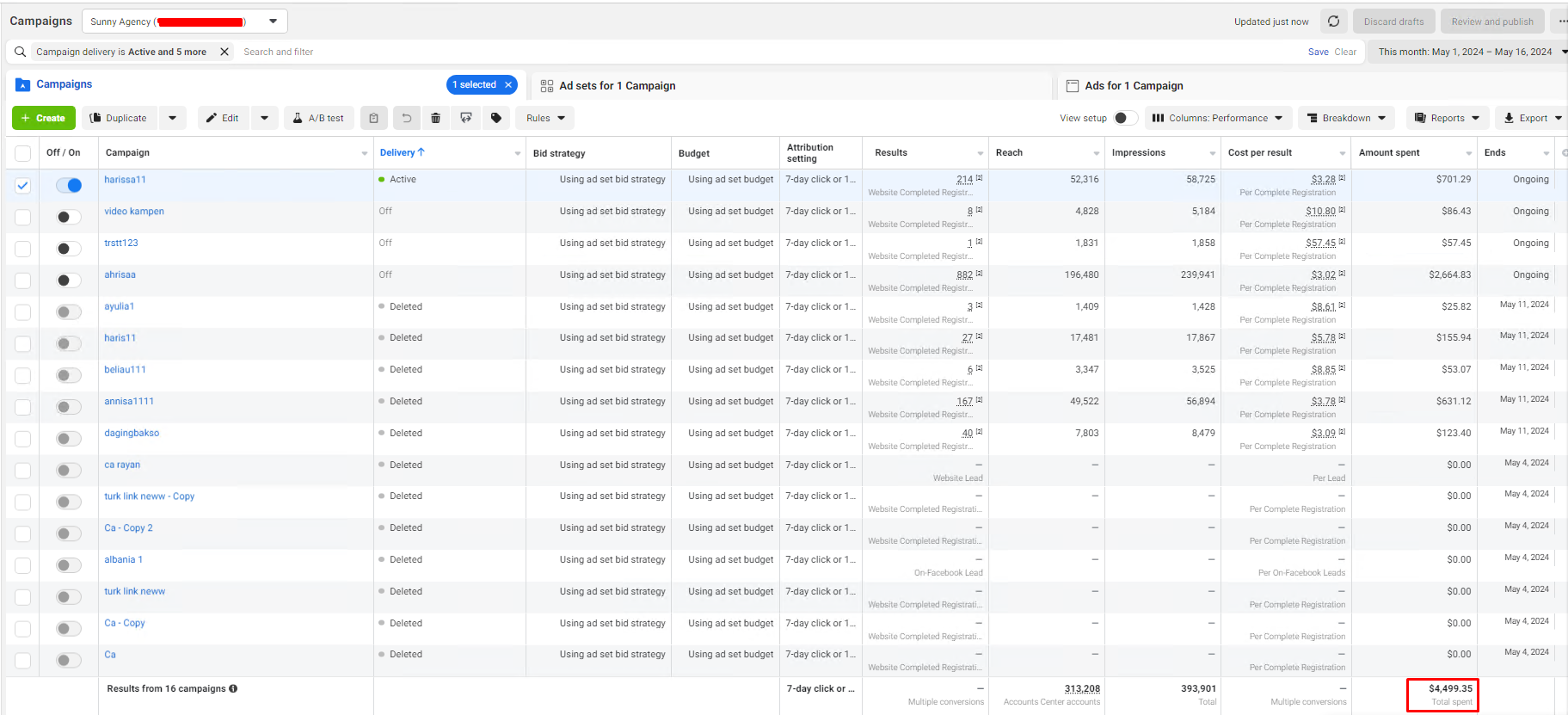Click info icon beside harissa11 cost $3.28
Screen dimensions: 1568x715
[x=1342, y=178]
